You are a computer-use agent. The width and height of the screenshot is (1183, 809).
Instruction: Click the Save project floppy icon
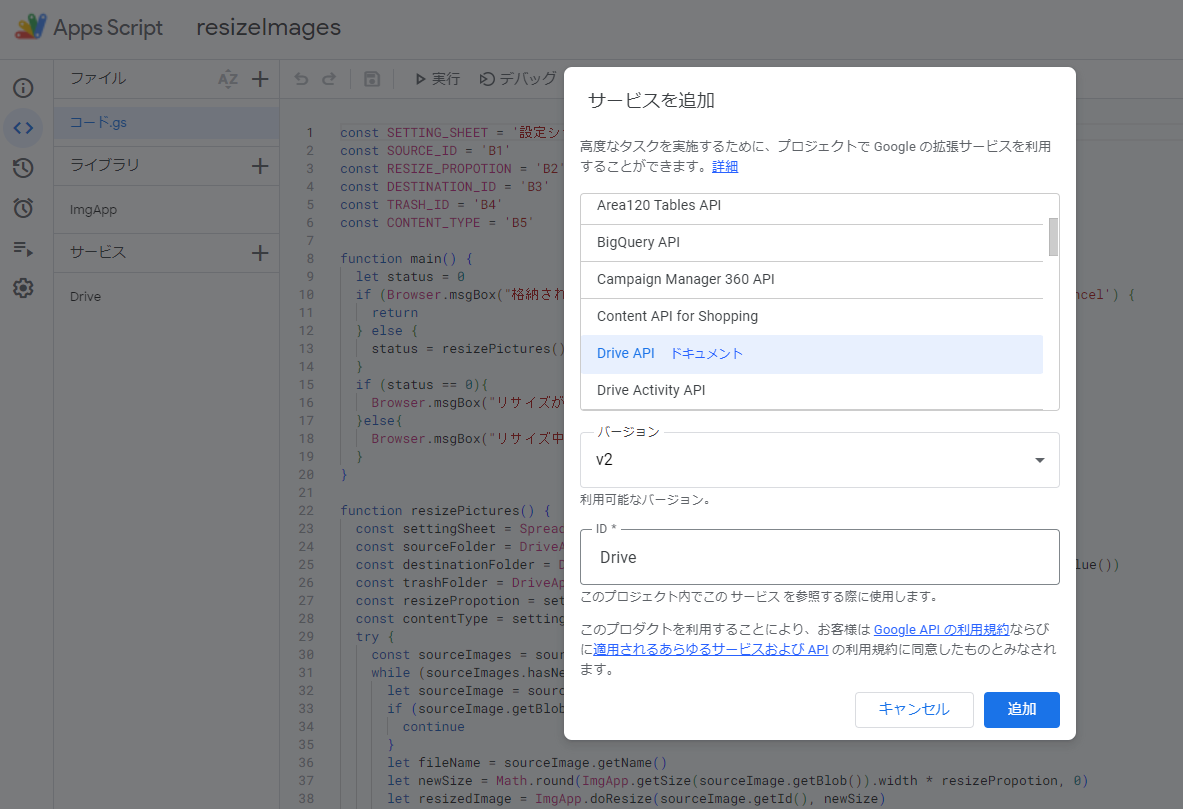[x=372, y=78]
